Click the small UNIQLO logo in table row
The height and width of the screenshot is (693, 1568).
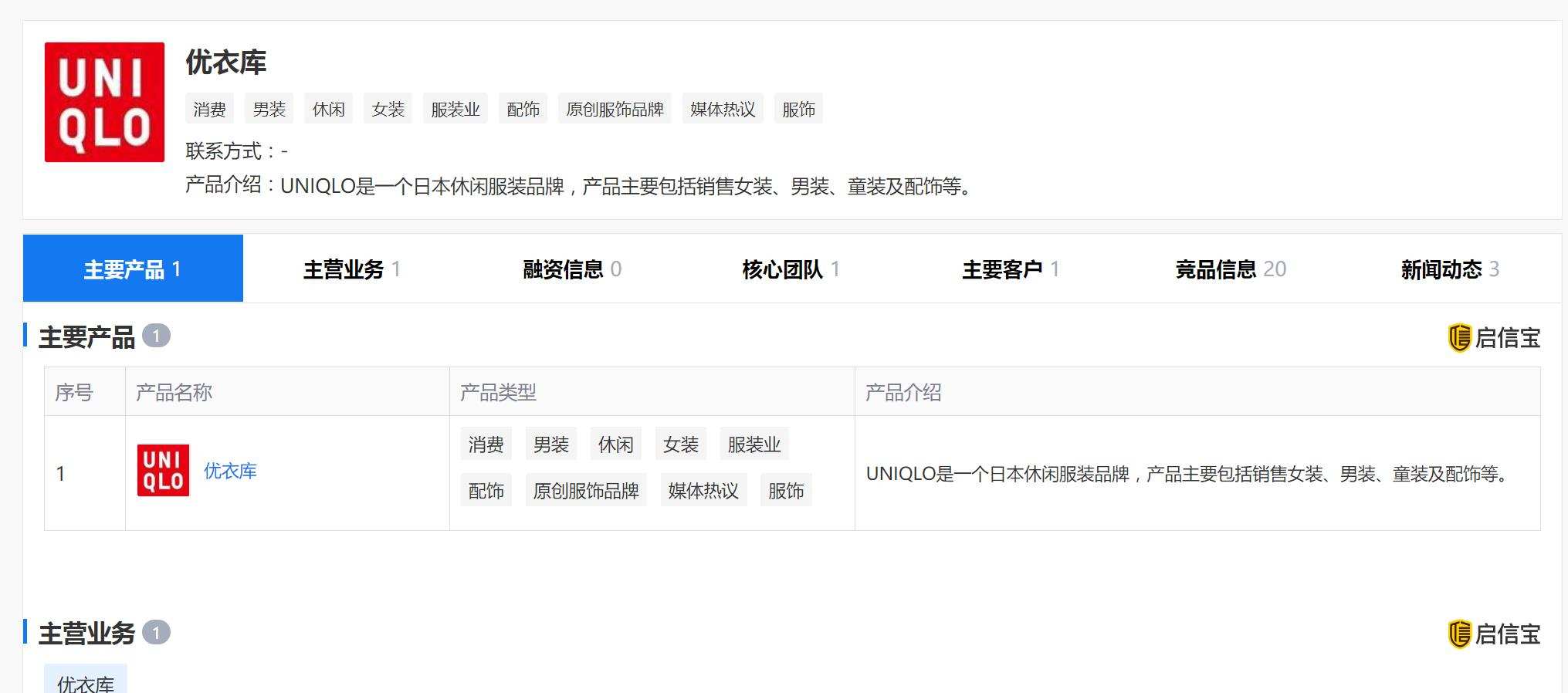click(163, 470)
